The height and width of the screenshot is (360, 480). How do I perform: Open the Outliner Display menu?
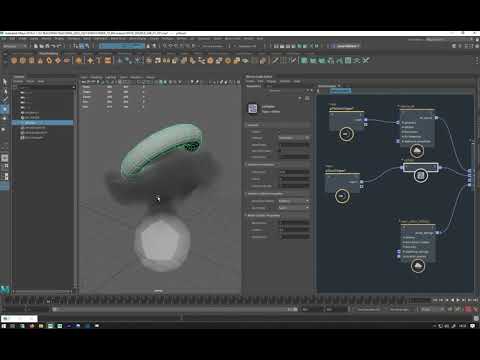click(x=18, y=81)
